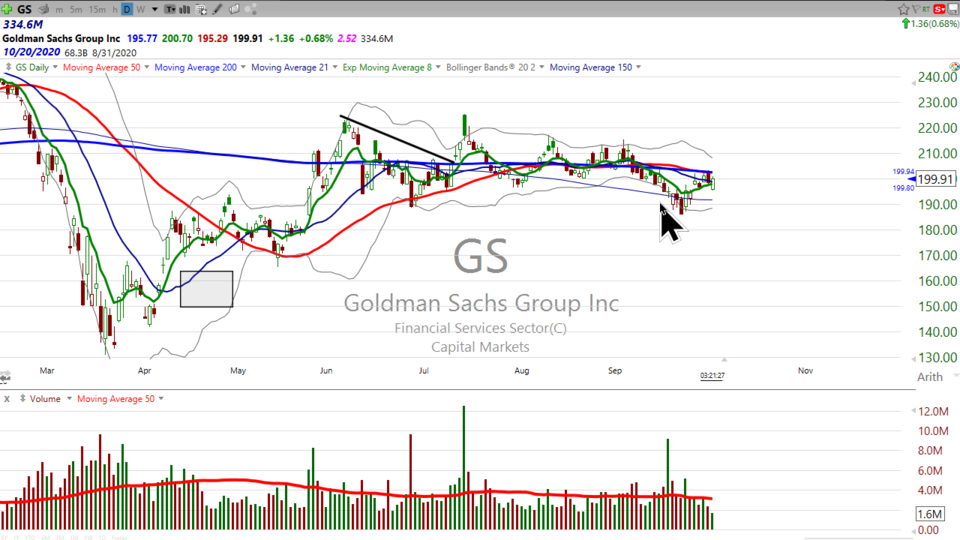
Task: Open the eraser icon beside the GS ticker
Action: (43, 9)
